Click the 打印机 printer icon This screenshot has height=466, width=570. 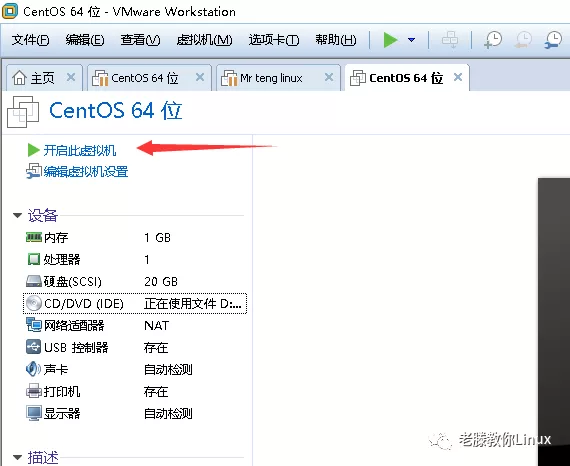34,391
